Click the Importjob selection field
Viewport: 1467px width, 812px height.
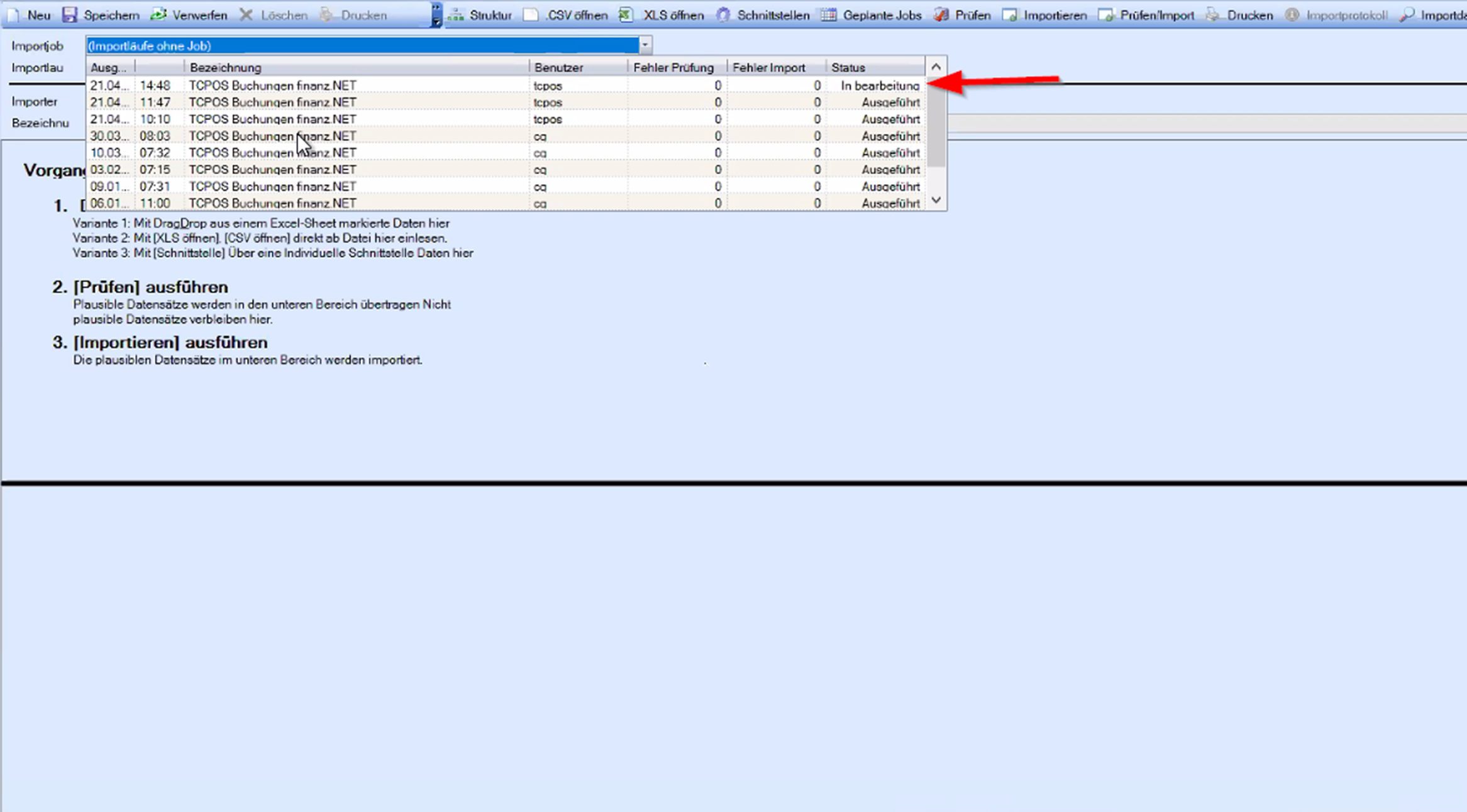[x=362, y=45]
